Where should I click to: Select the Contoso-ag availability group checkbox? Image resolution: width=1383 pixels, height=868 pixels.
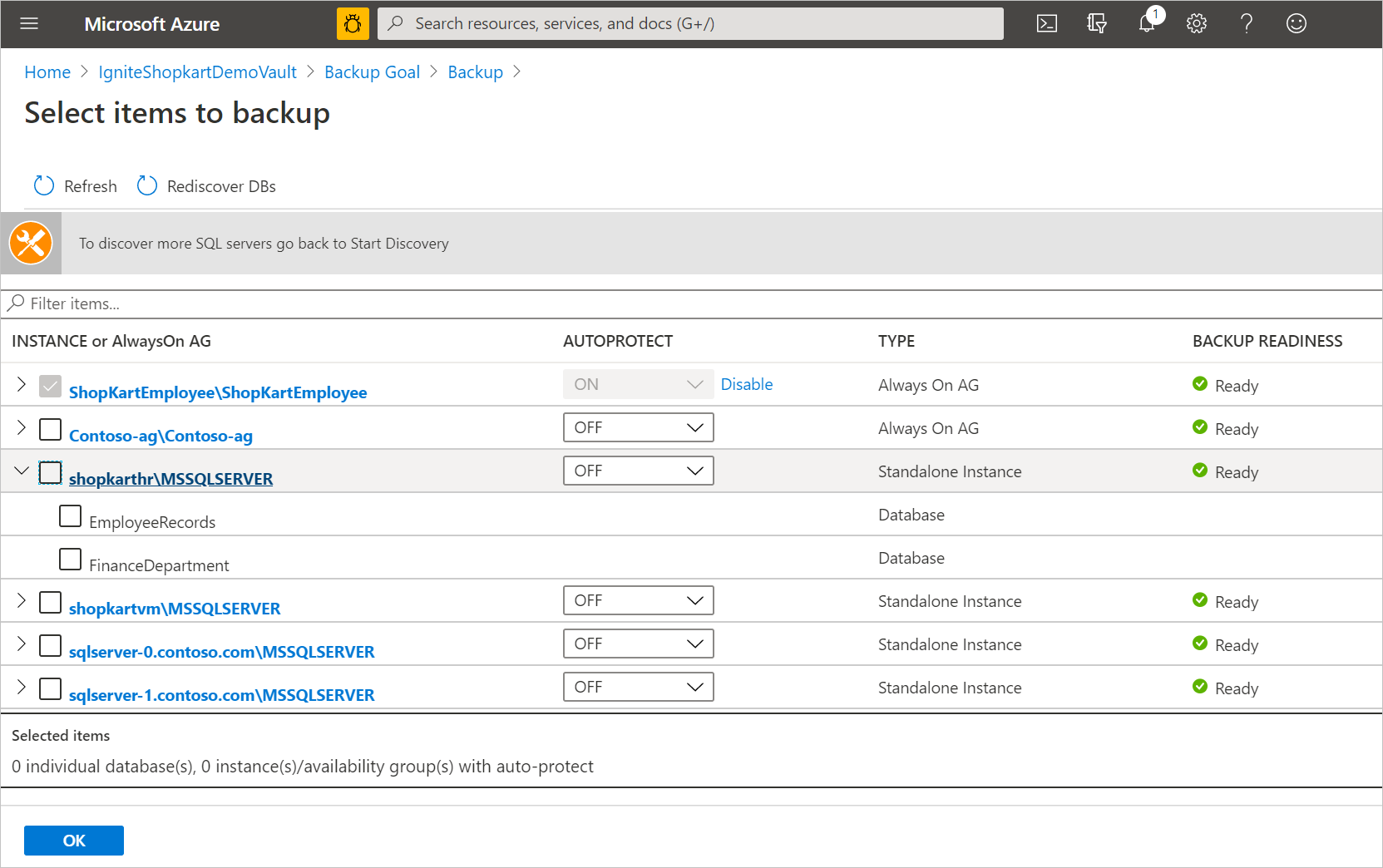(x=50, y=428)
